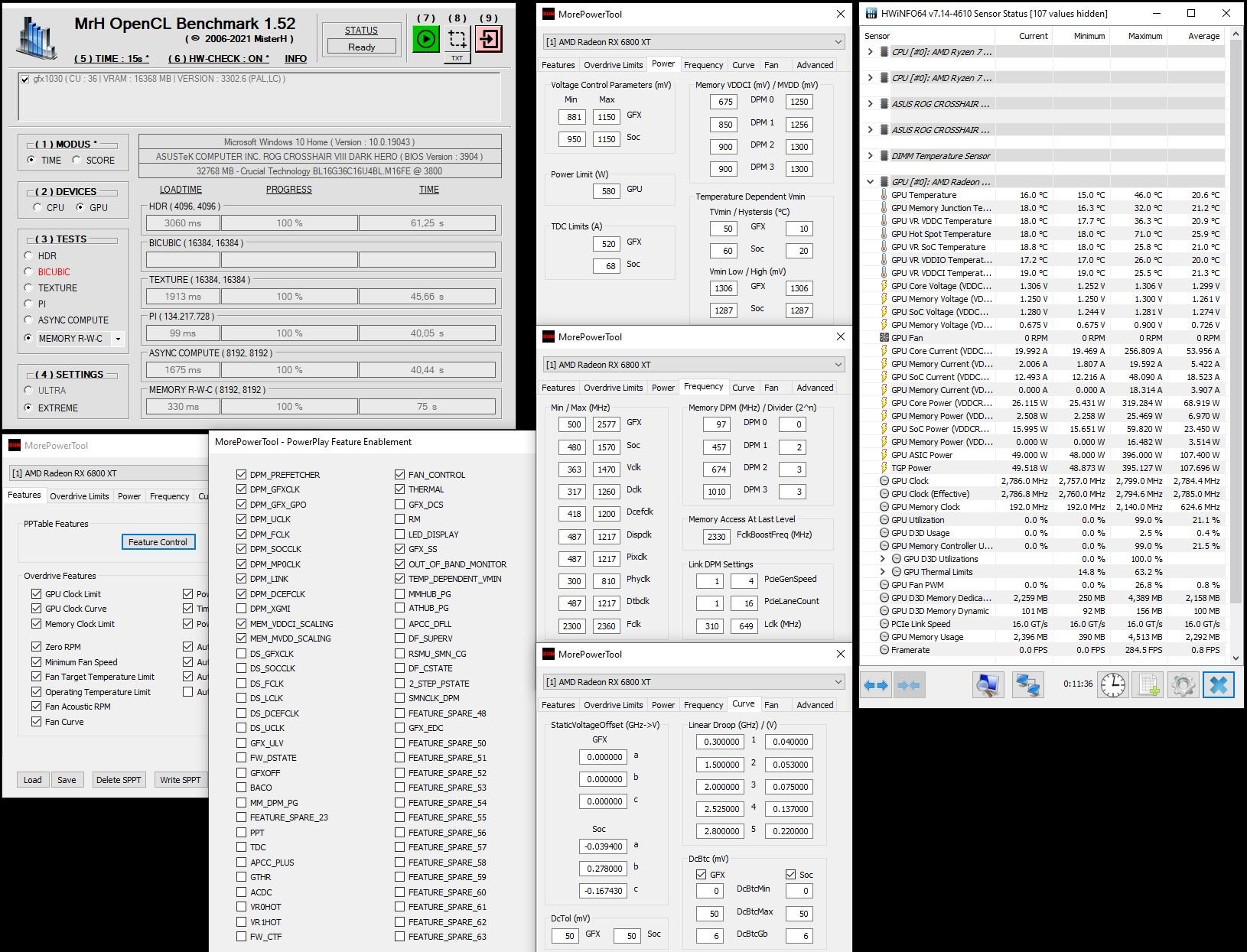This screenshot has height=952, width=1247.
Task: Click the GPU Fan row's fan icon
Action: point(884,338)
